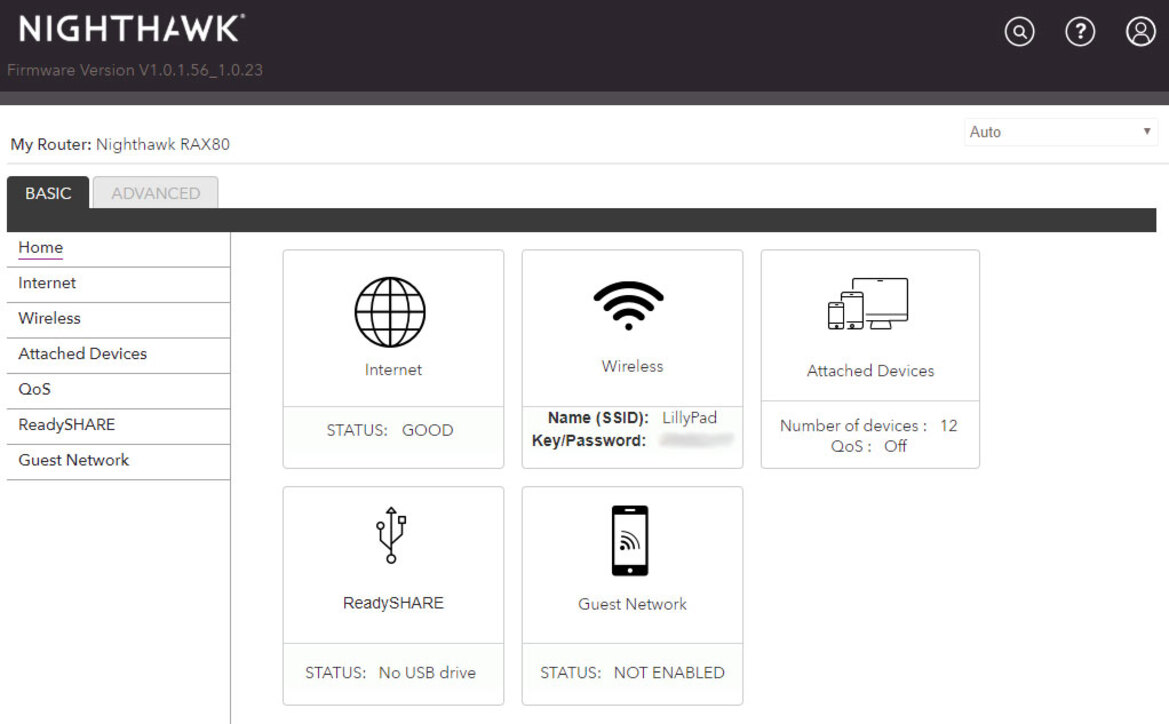
Task: Click the STATUS: GOOD text
Action: point(390,430)
